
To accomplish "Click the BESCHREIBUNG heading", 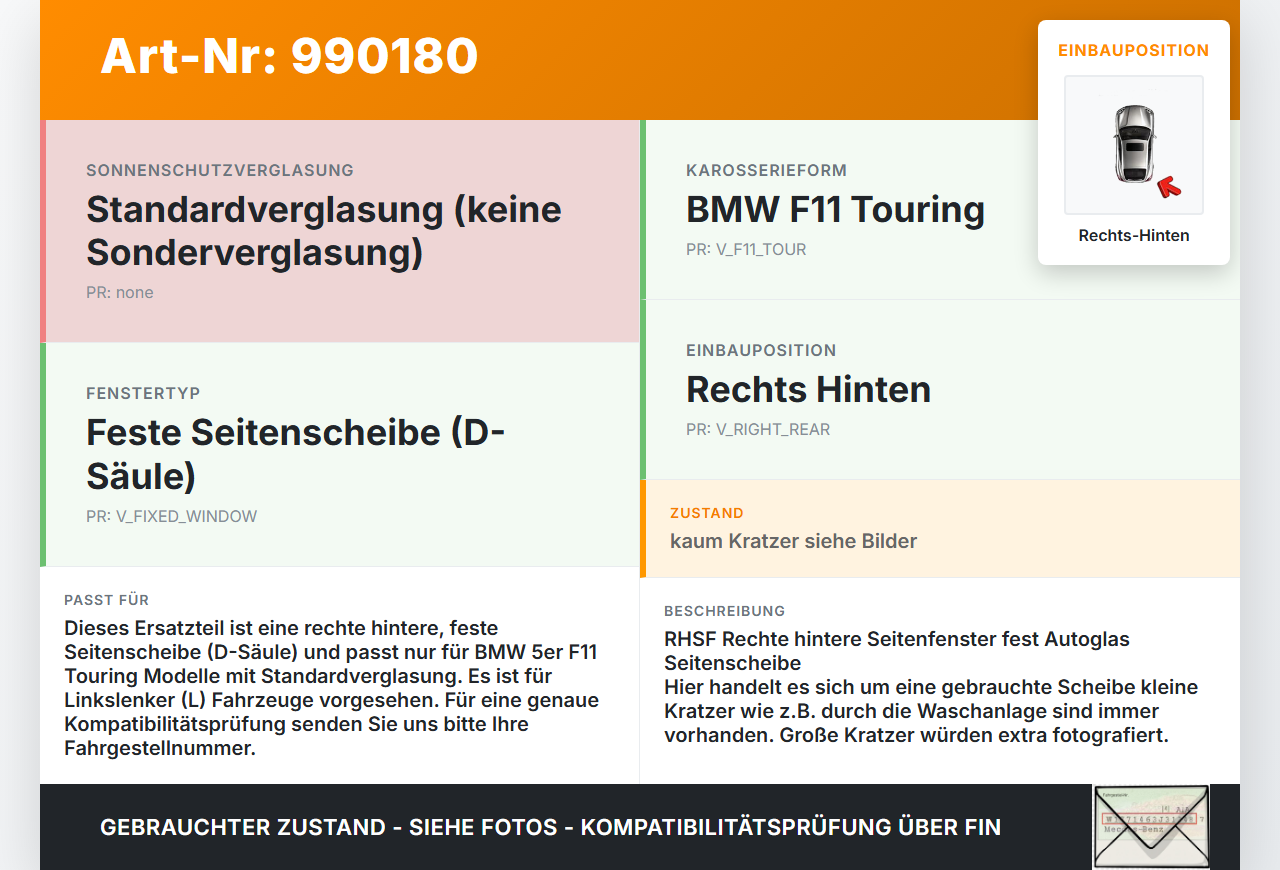I will point(725,611).
